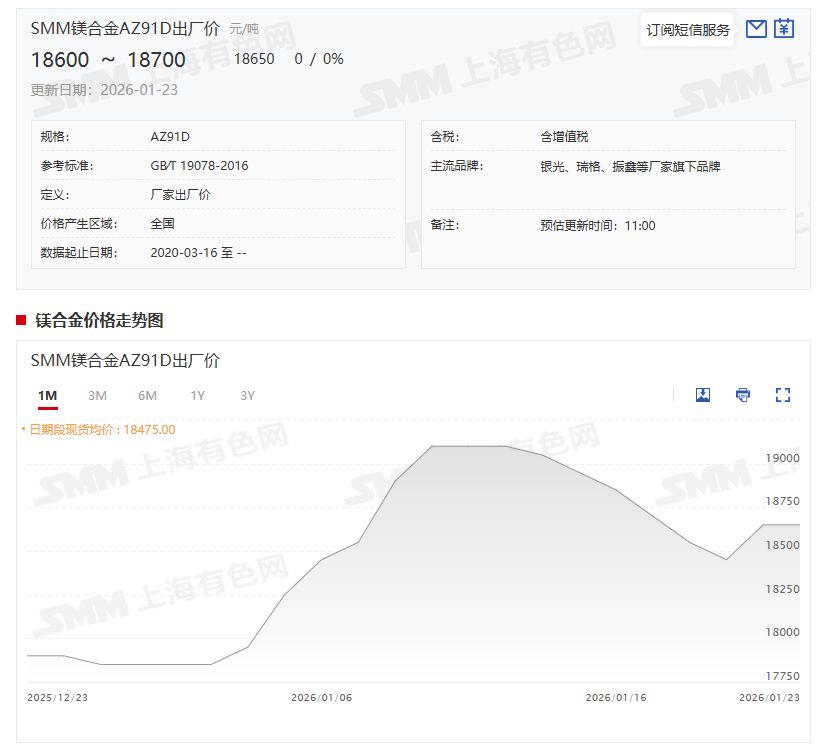Click the 数据起止日期： field label
817x748 pixels.
pyautogui.click(x=79, y=253)
